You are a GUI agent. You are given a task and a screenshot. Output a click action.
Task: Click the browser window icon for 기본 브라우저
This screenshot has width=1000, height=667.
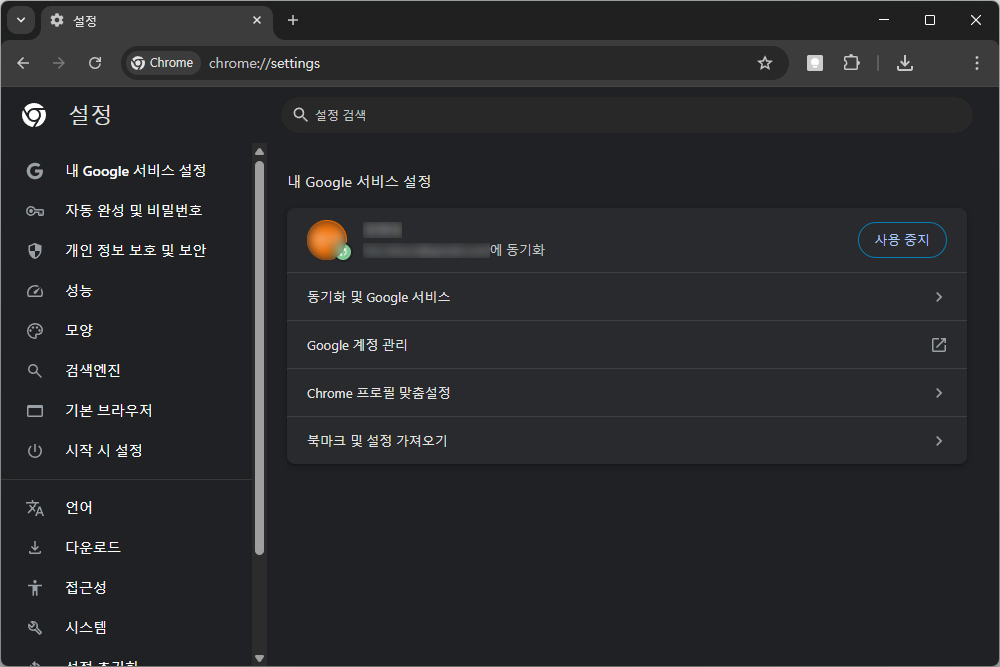tap(35, 411)
